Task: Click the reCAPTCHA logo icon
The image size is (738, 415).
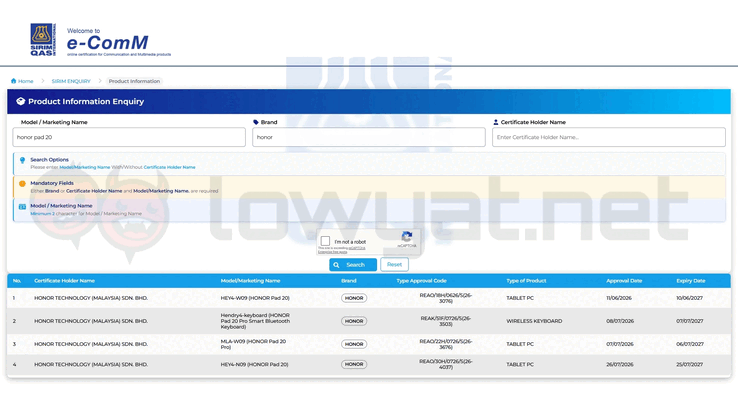Action: 407,237
